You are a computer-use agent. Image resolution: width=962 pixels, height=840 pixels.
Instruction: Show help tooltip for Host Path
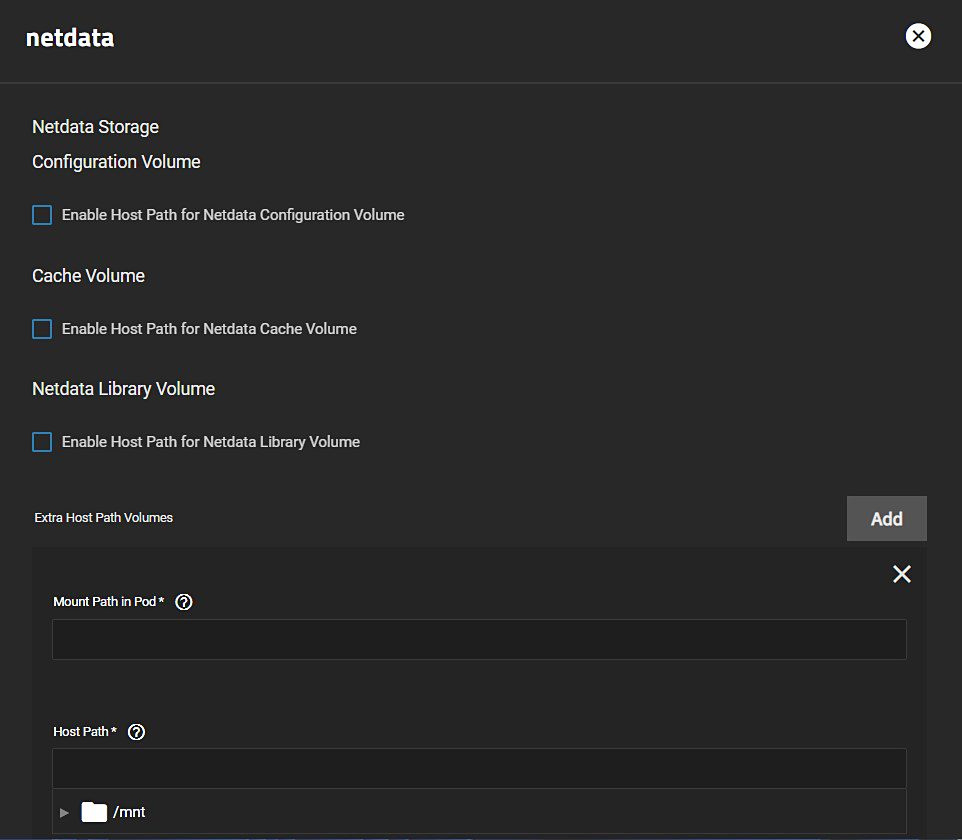click(x=137, y=732)
